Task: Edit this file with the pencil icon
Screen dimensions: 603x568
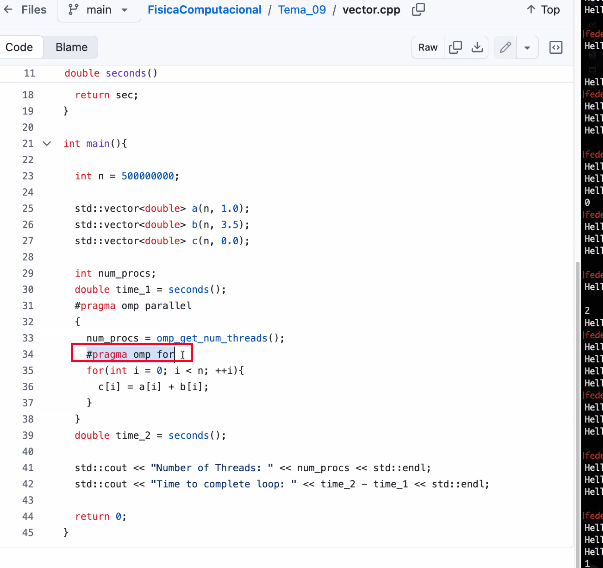Action: [x=505, y=47]
